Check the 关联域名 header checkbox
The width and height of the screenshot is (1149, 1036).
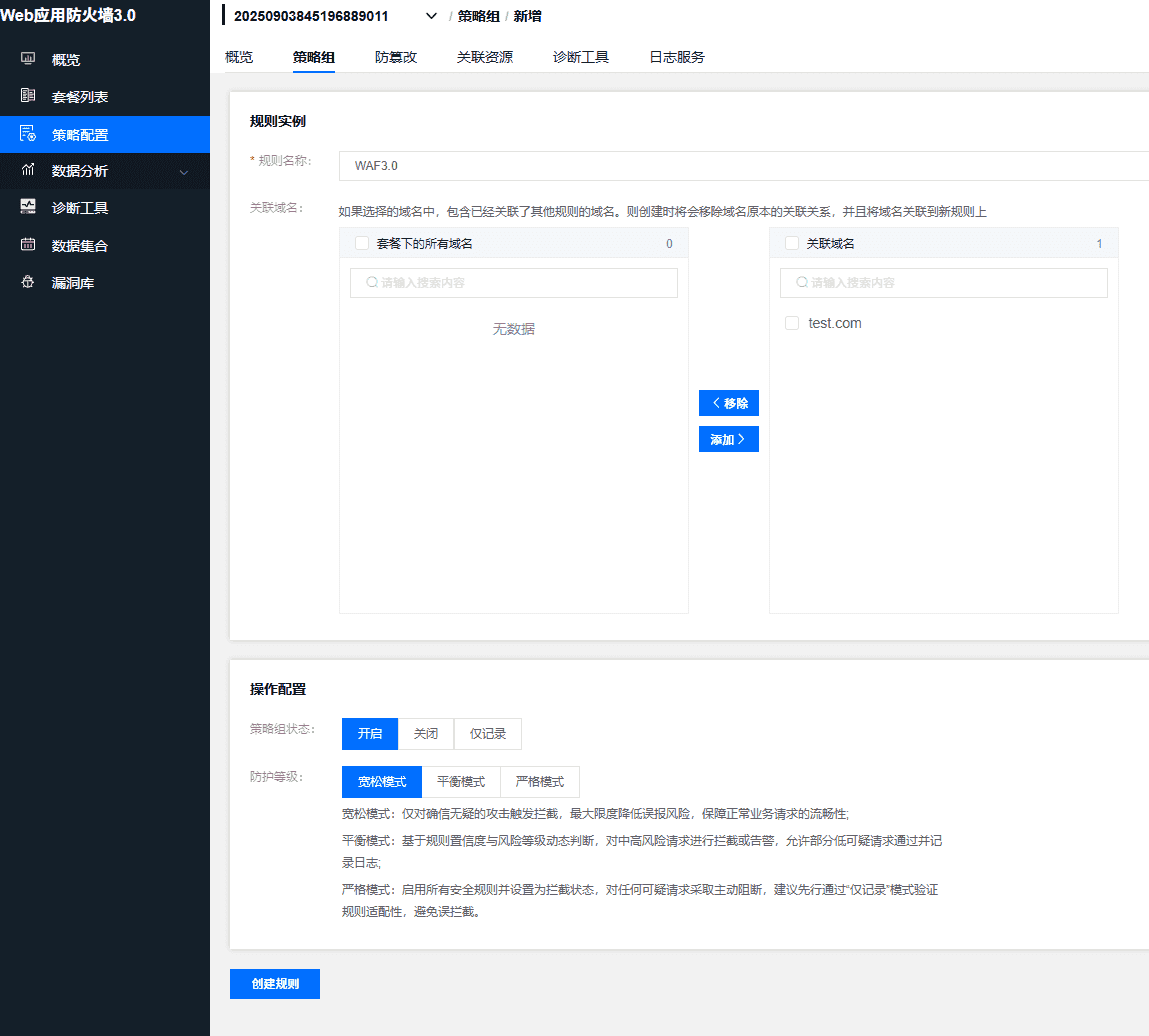(792, 243)
